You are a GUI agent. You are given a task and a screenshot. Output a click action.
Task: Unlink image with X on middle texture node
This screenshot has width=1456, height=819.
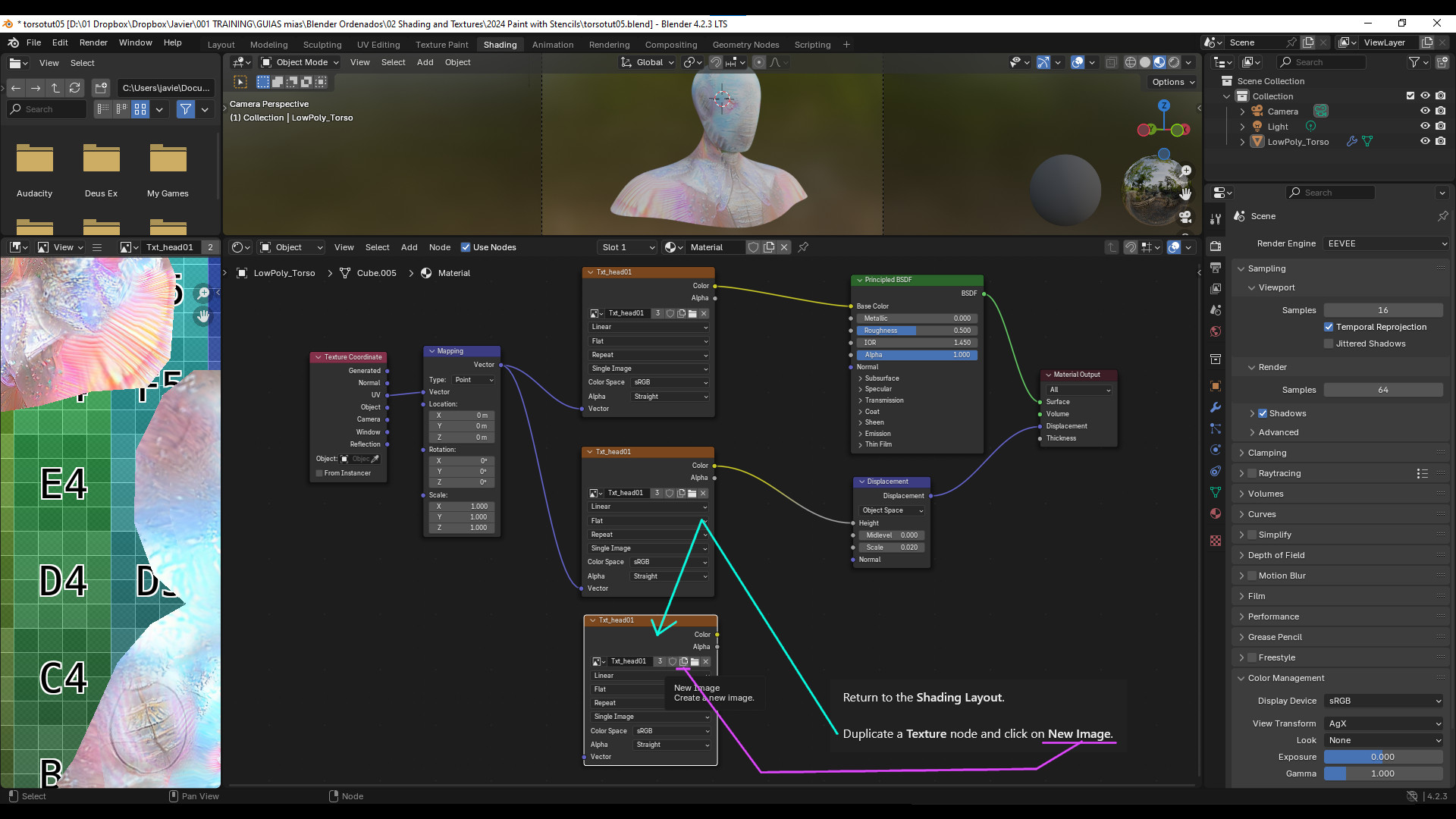pos(703,493)
